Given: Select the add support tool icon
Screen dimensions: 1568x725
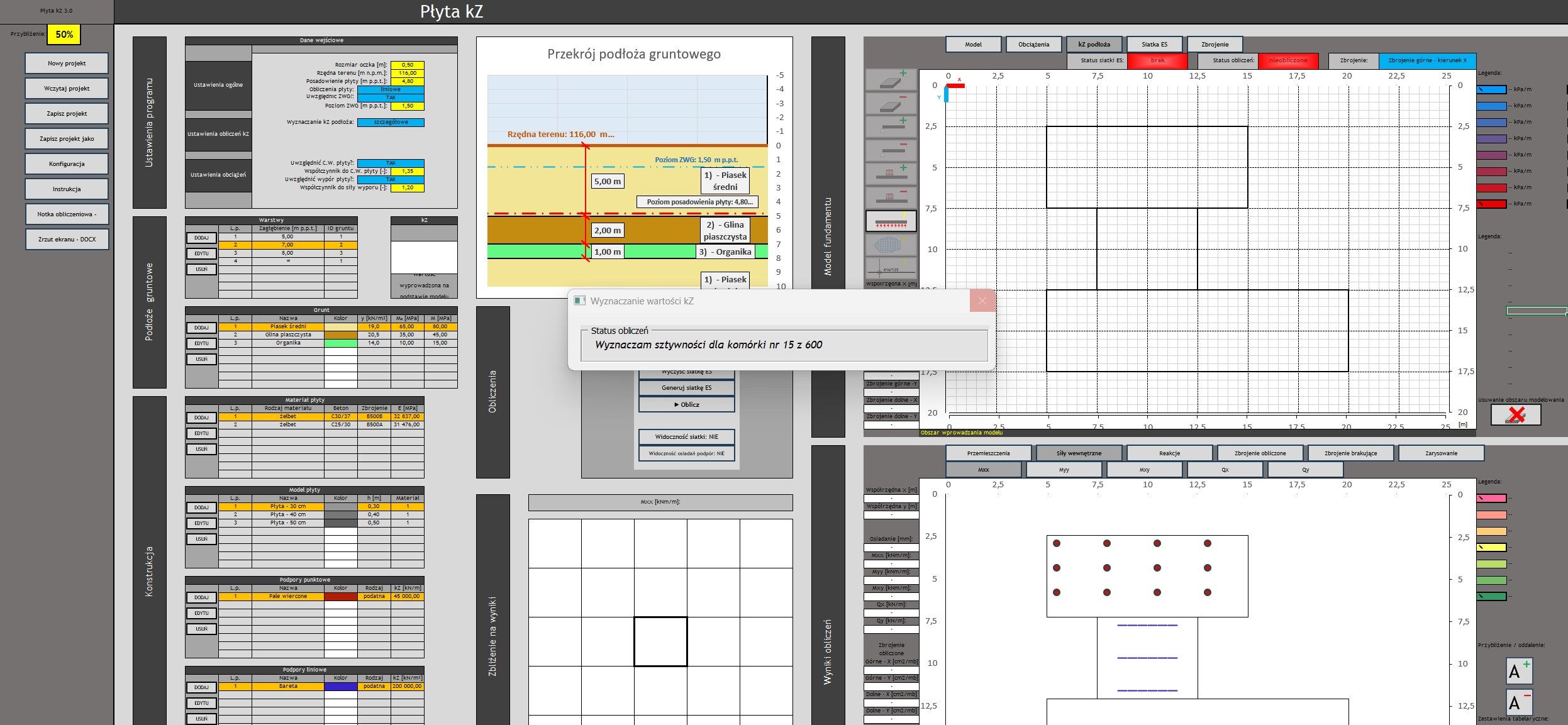Looking at the screenshot, I should pyautogui.click(x=891, y=127).
